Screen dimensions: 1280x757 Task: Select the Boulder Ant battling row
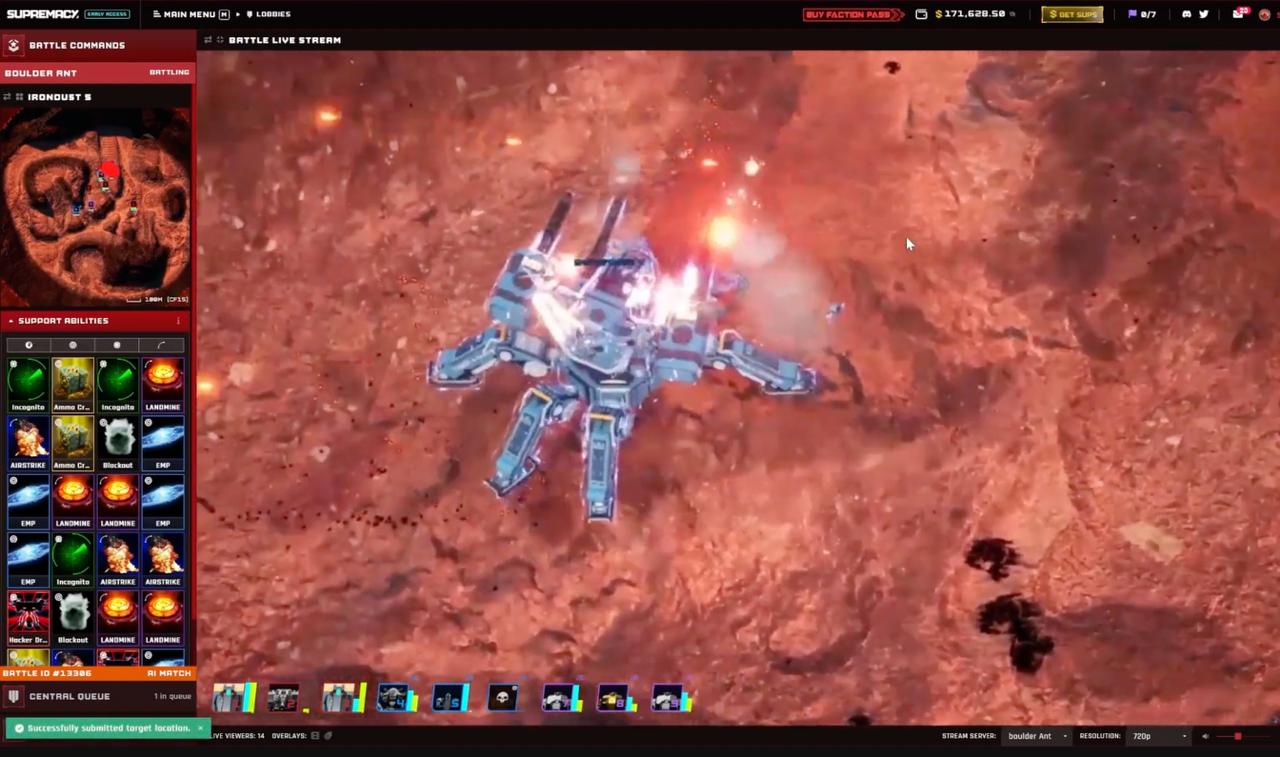pos(97,73)
